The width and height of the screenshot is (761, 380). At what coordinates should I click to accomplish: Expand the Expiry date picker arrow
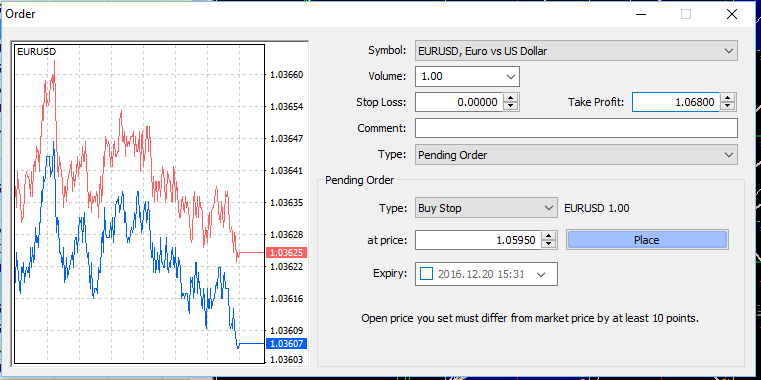(x=541, y=274)
